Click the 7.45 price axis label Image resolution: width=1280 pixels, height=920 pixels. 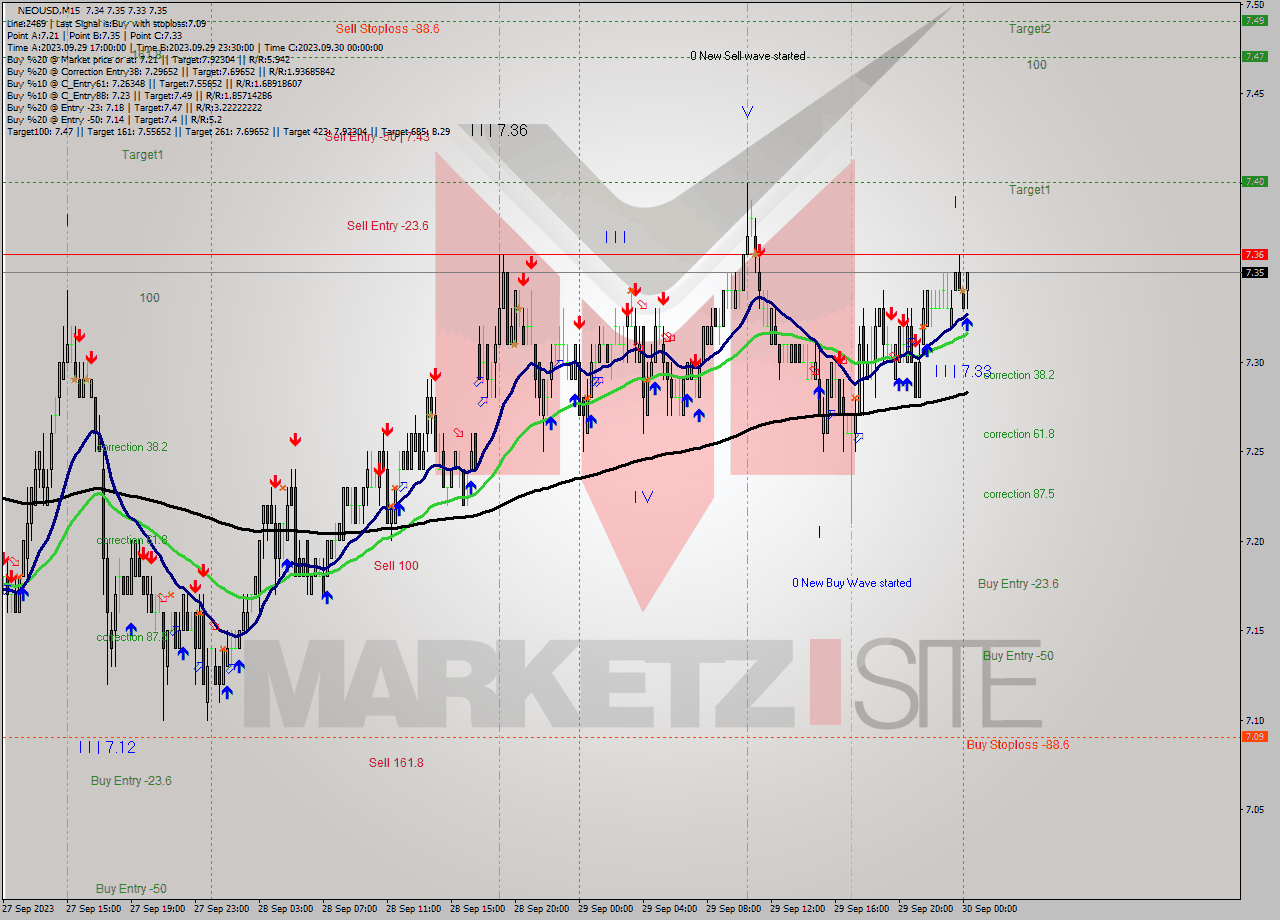[1254, 93]
